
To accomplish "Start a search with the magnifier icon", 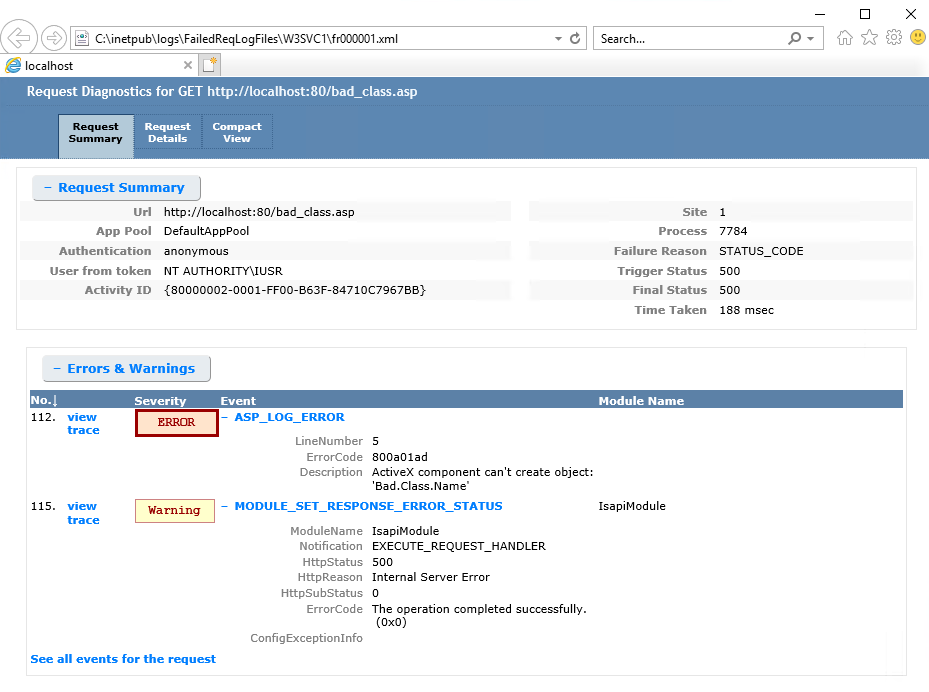I will click(795, 39).
